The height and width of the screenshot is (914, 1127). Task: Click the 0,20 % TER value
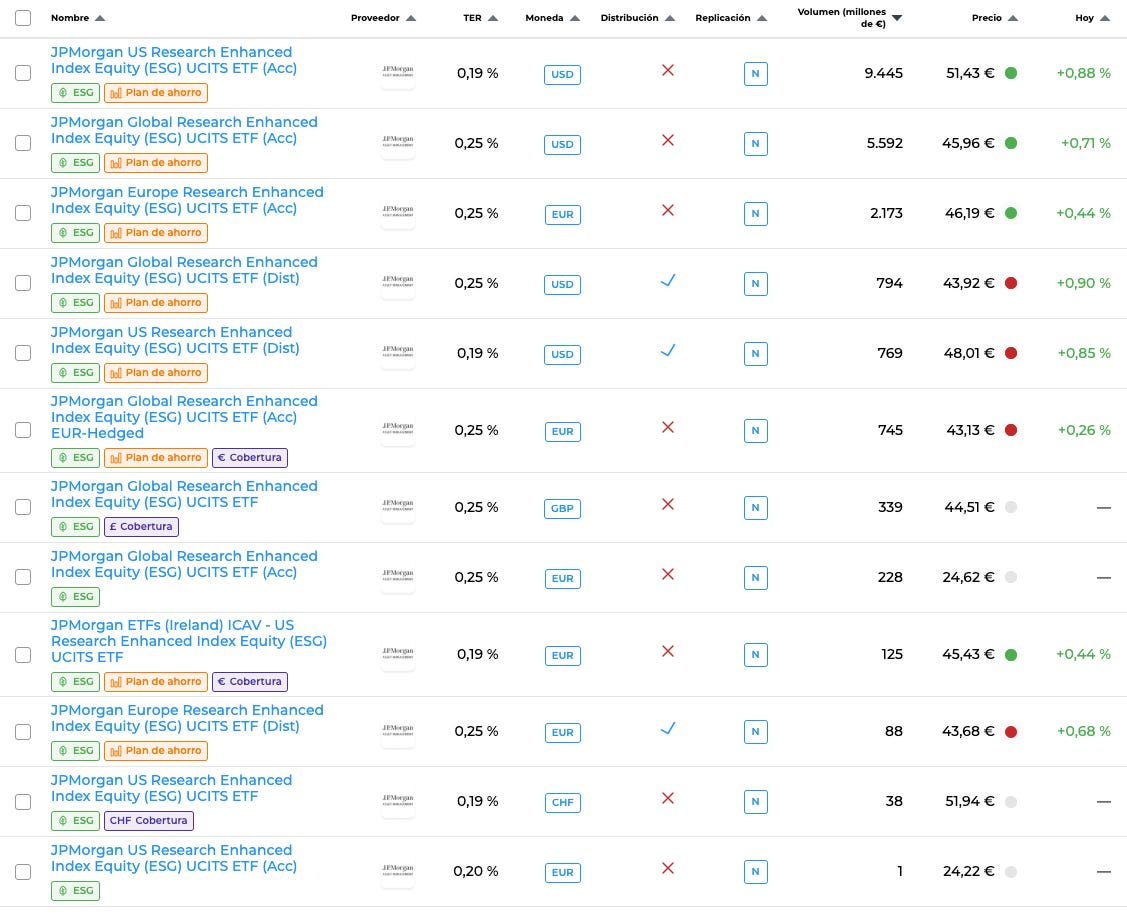[x=476, y=872]
